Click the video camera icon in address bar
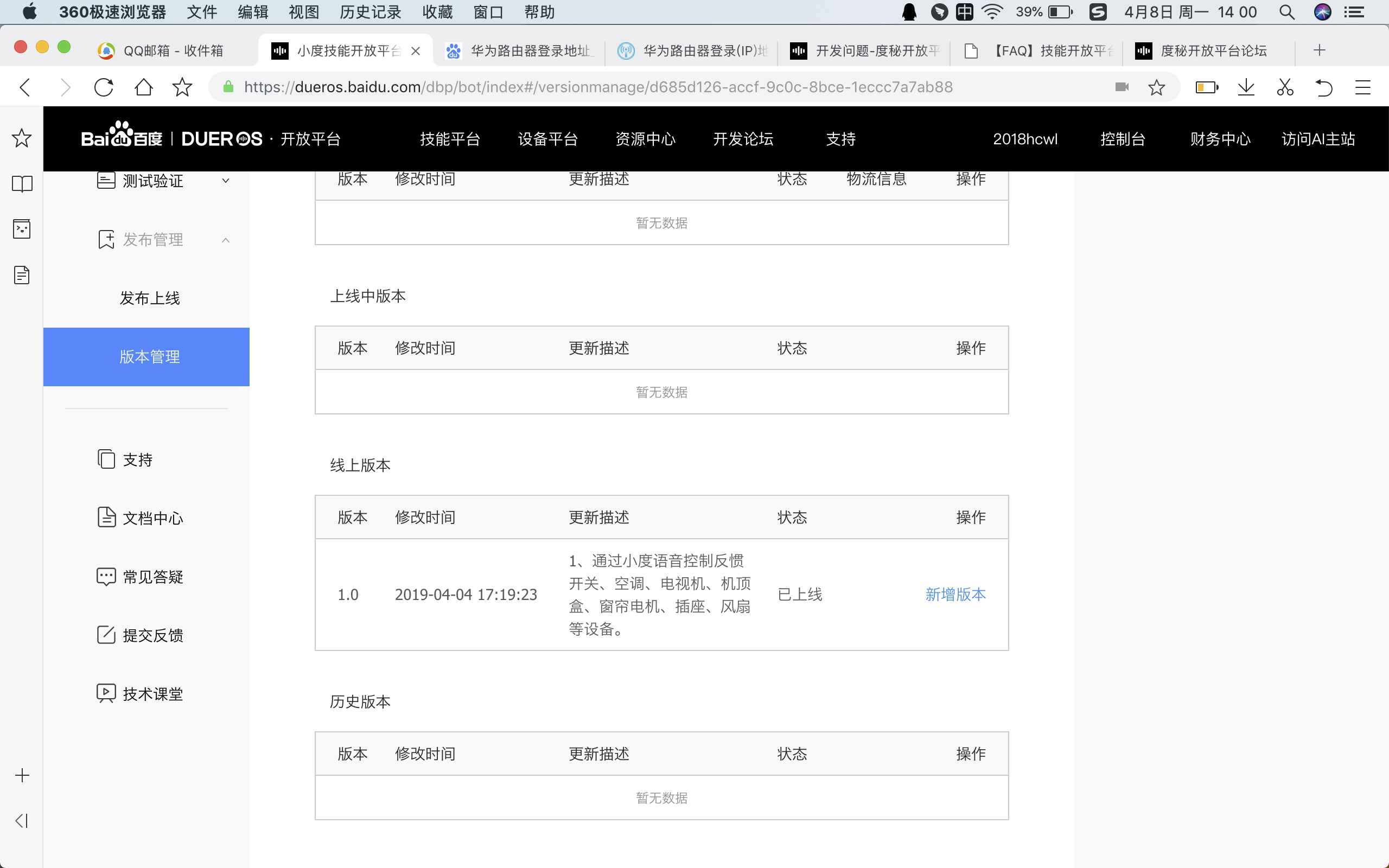 (1122, 87)
